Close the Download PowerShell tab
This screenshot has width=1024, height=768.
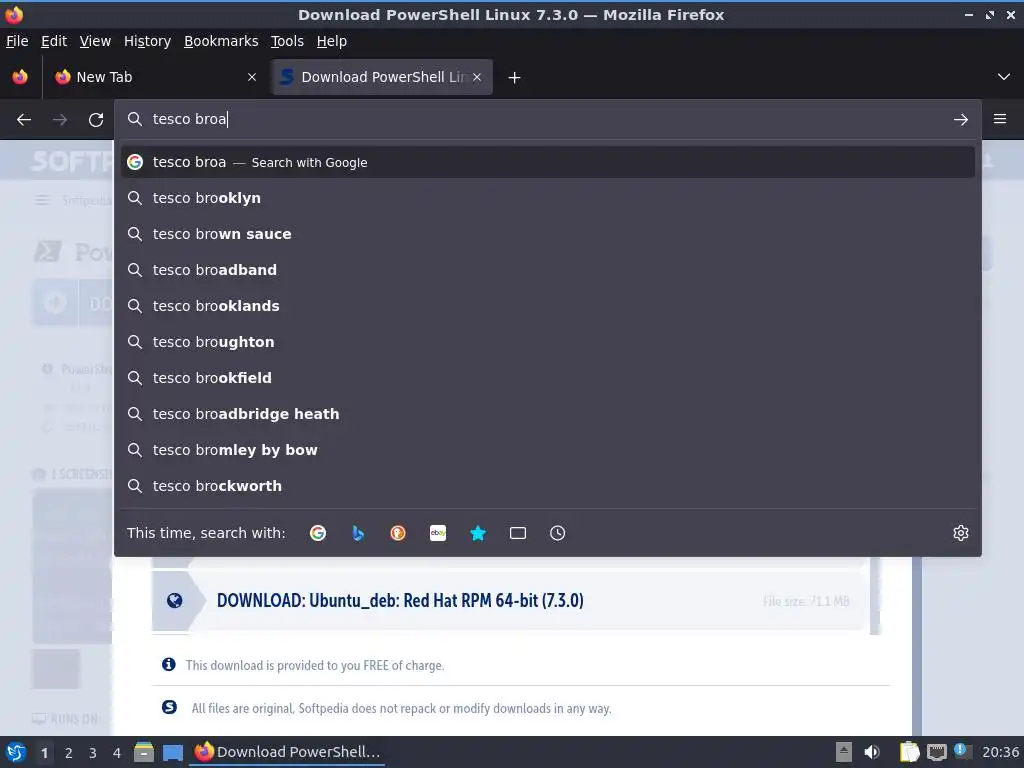[x=477, y=77]
